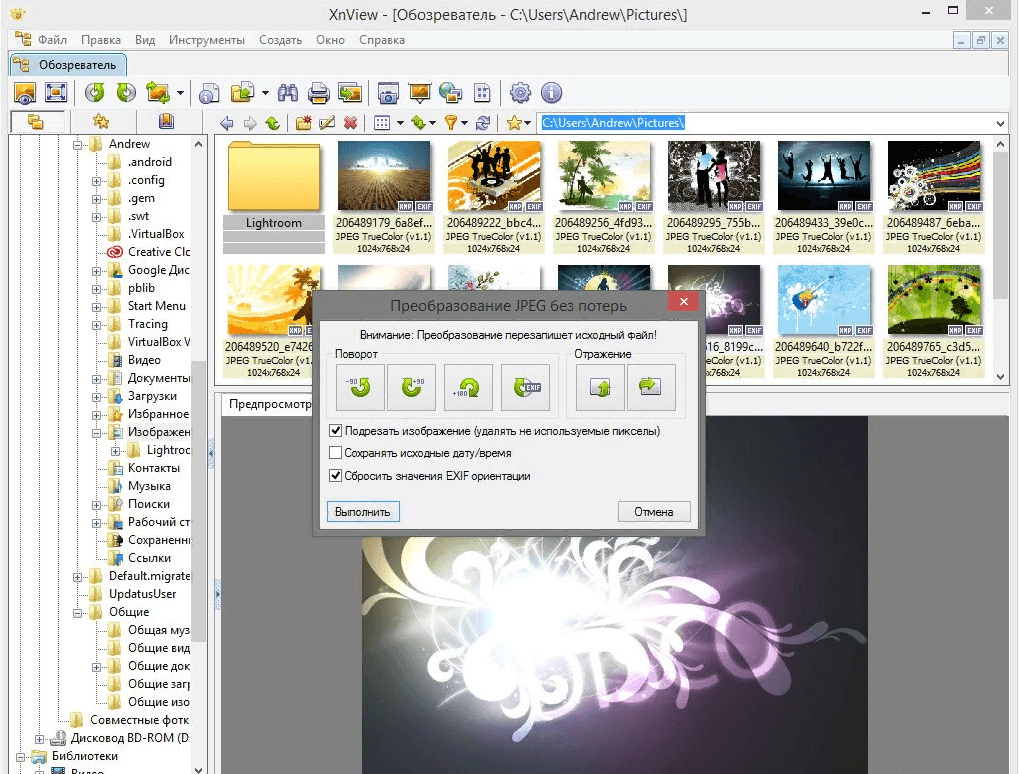Rotate image 90 degrees clockwise (+90)

[x=411, y=387]
